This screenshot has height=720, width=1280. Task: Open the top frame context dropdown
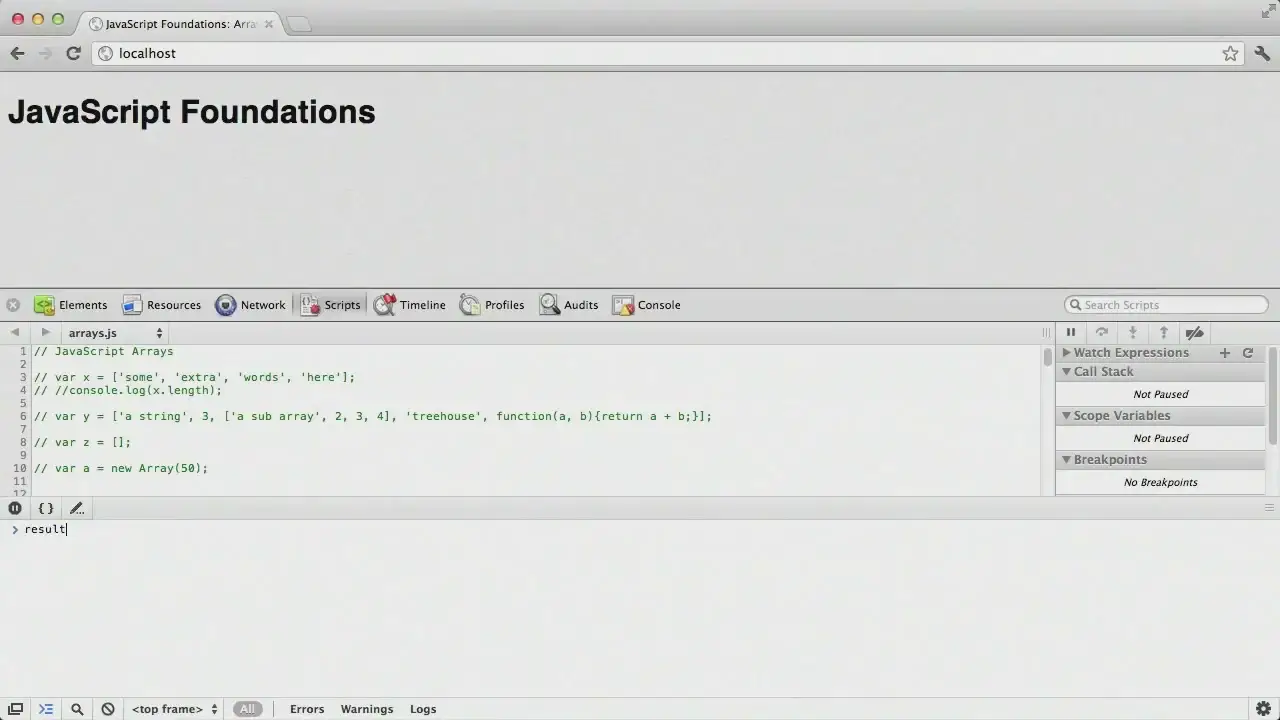pyautogui.click(x=175, y=709)
